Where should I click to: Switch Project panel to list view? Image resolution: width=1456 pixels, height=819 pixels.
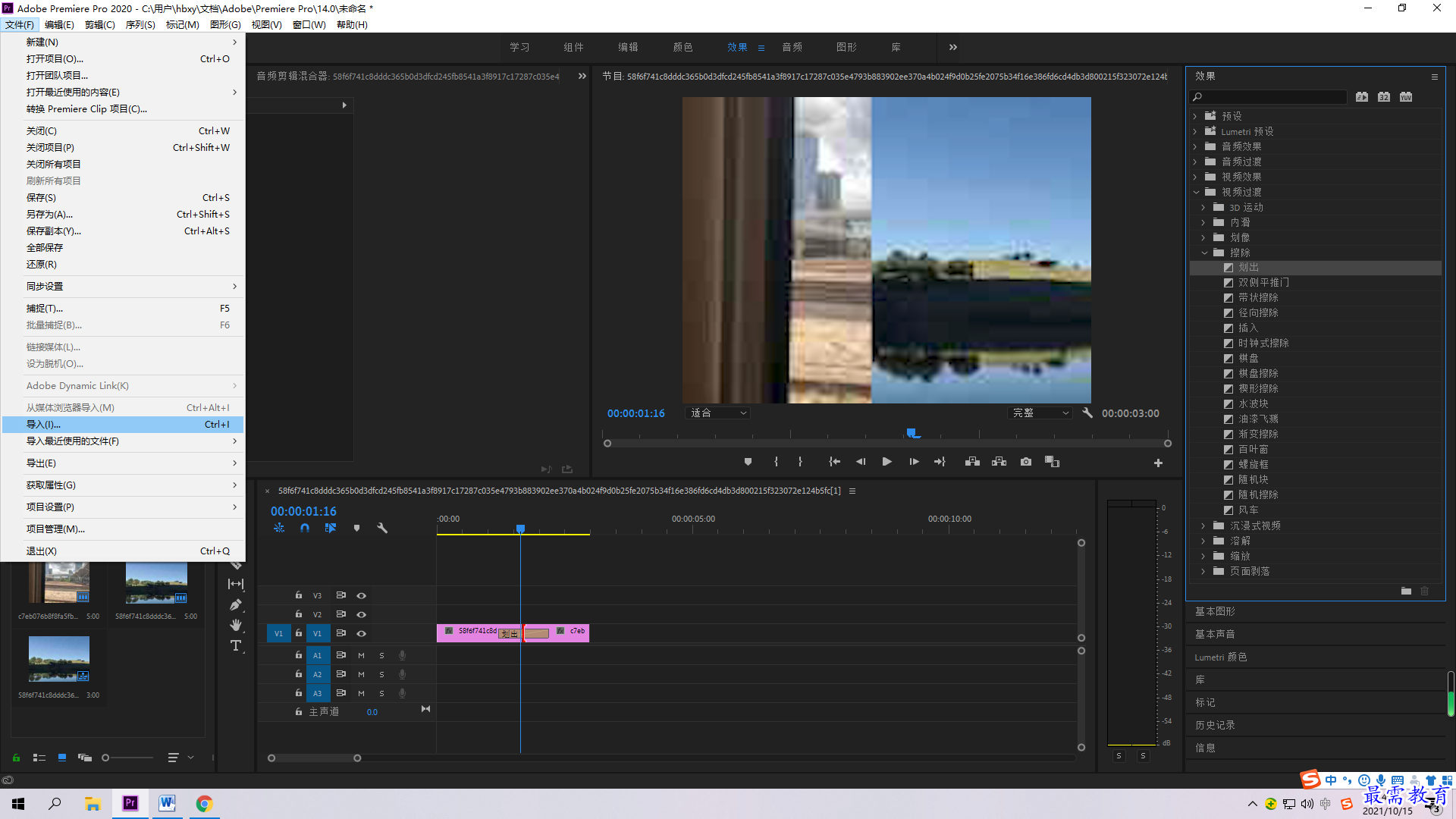tap(39, 757)
